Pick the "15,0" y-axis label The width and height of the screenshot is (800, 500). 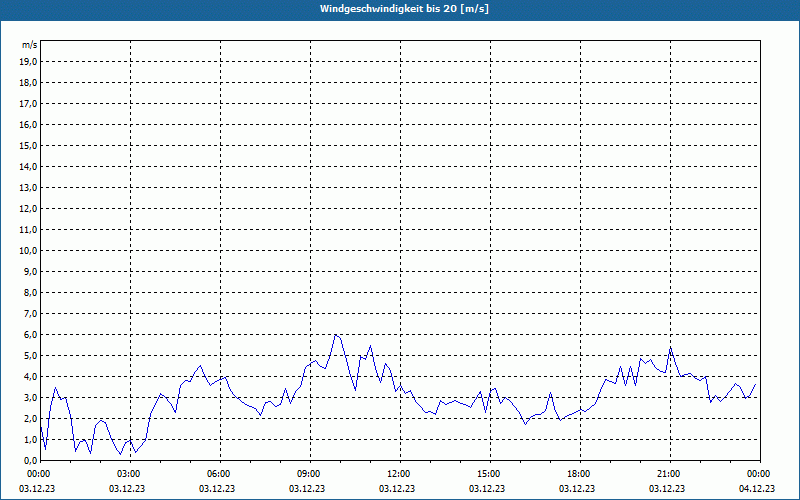click(28, 145)
